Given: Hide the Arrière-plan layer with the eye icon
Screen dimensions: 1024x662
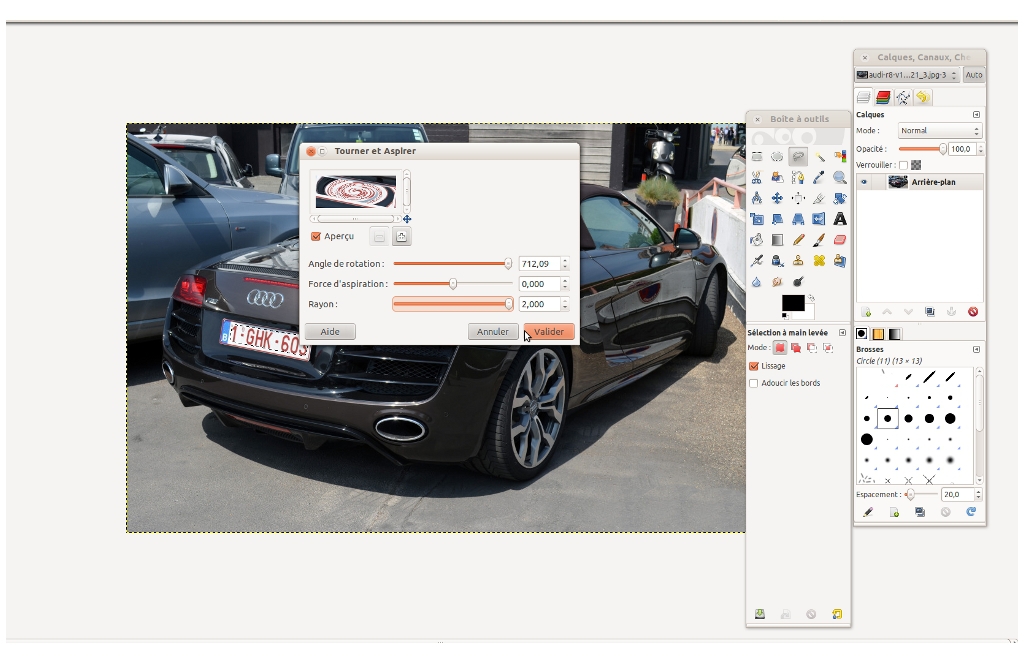Looking at the screenshot, I should [864, 182].
